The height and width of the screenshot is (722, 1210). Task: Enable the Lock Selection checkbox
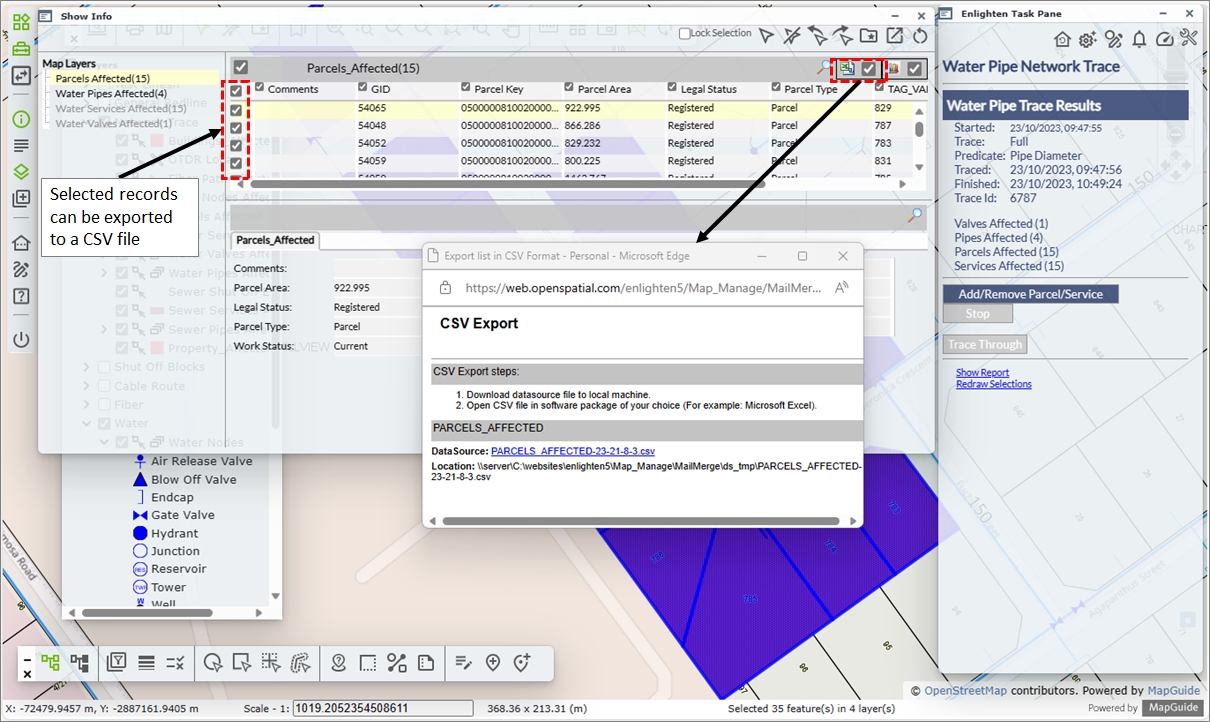[x=685, y=34]
